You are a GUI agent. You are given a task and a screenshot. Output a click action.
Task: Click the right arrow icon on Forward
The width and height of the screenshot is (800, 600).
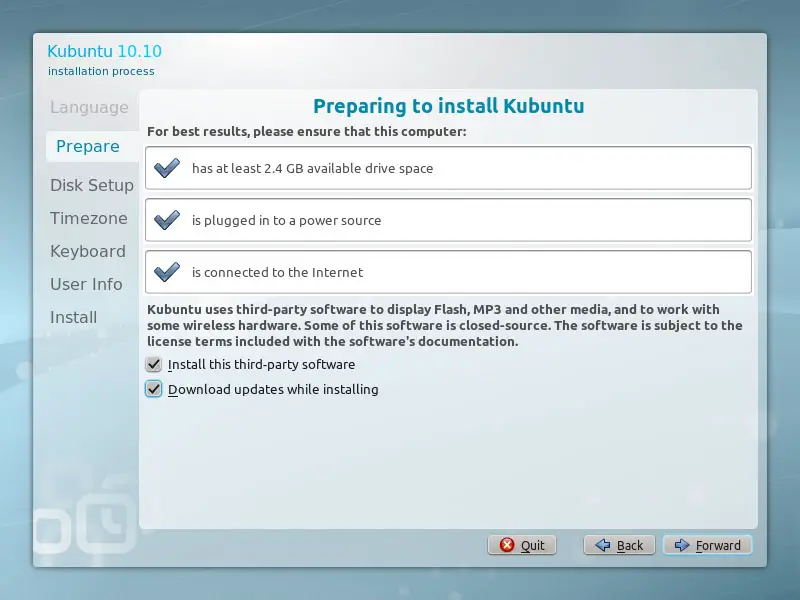(x=682, y=545)
